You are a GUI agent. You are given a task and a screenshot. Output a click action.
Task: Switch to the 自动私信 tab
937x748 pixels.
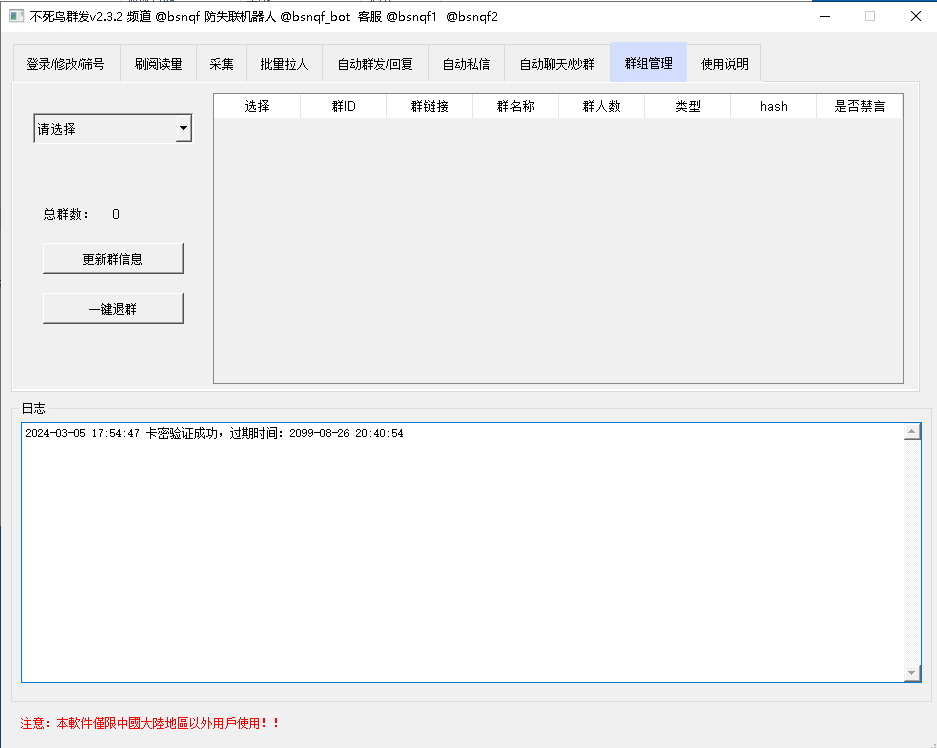click(x=466, y=64)
